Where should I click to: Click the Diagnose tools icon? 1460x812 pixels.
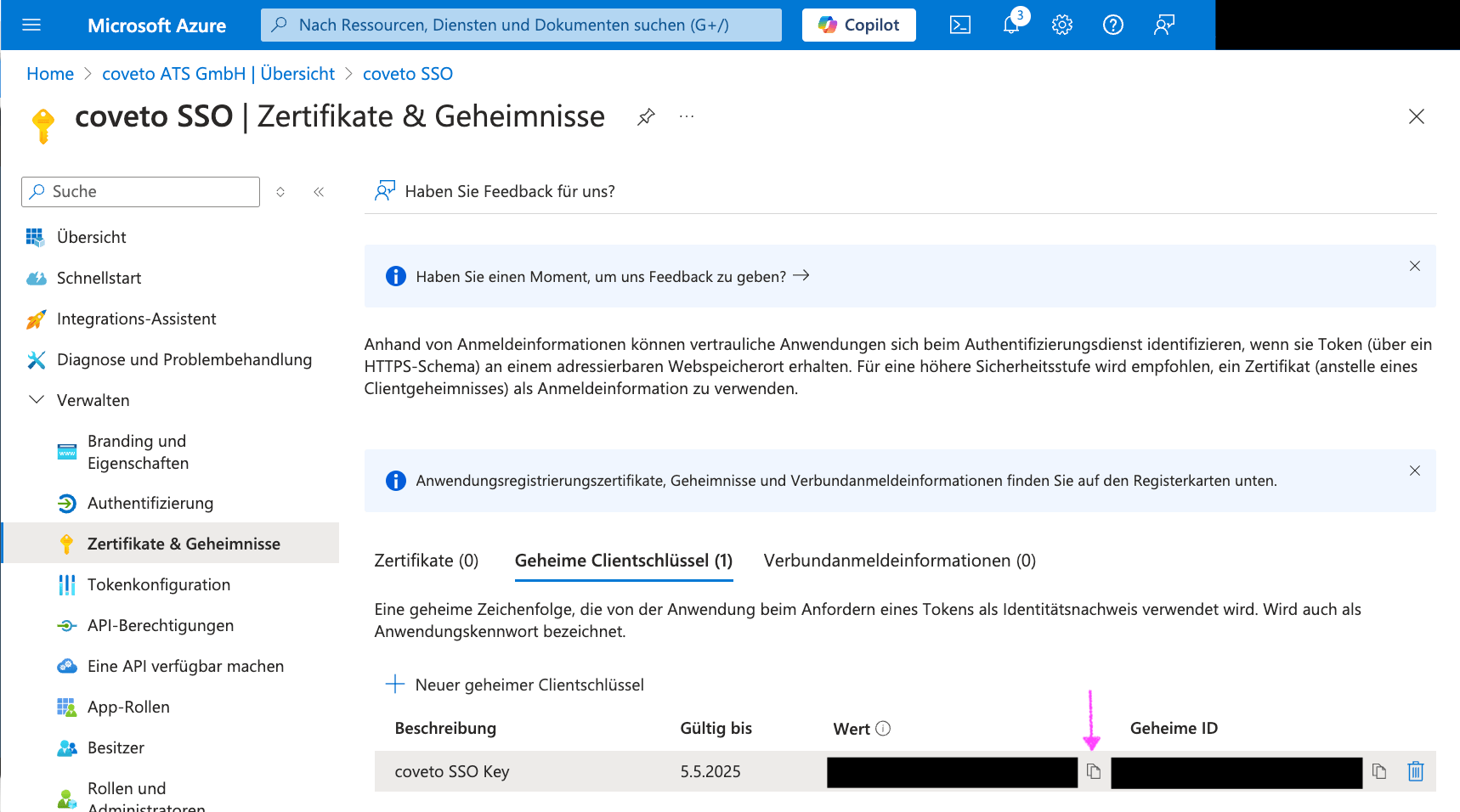tap(36, 360)
